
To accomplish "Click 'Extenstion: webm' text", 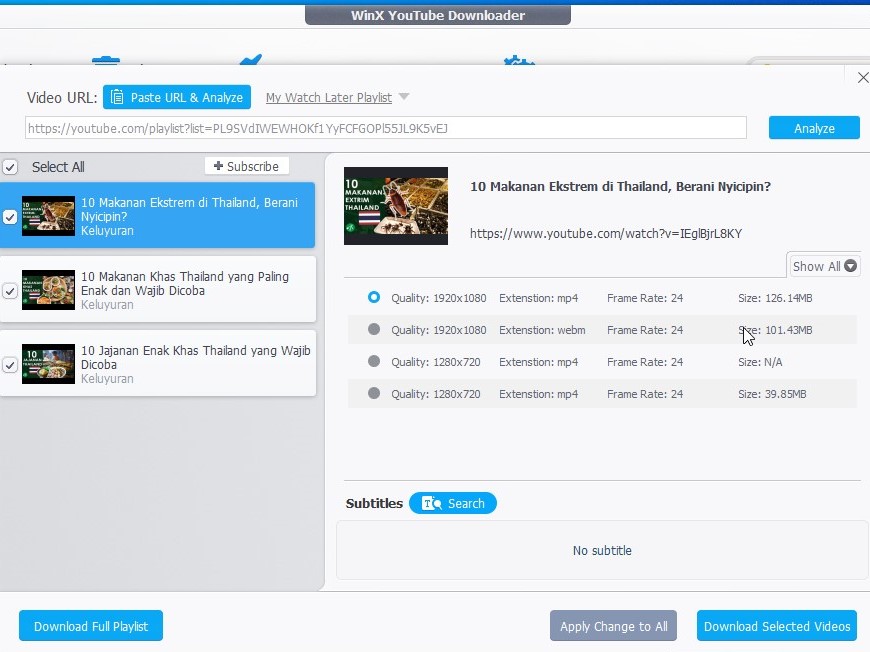I will pos(542,330).
